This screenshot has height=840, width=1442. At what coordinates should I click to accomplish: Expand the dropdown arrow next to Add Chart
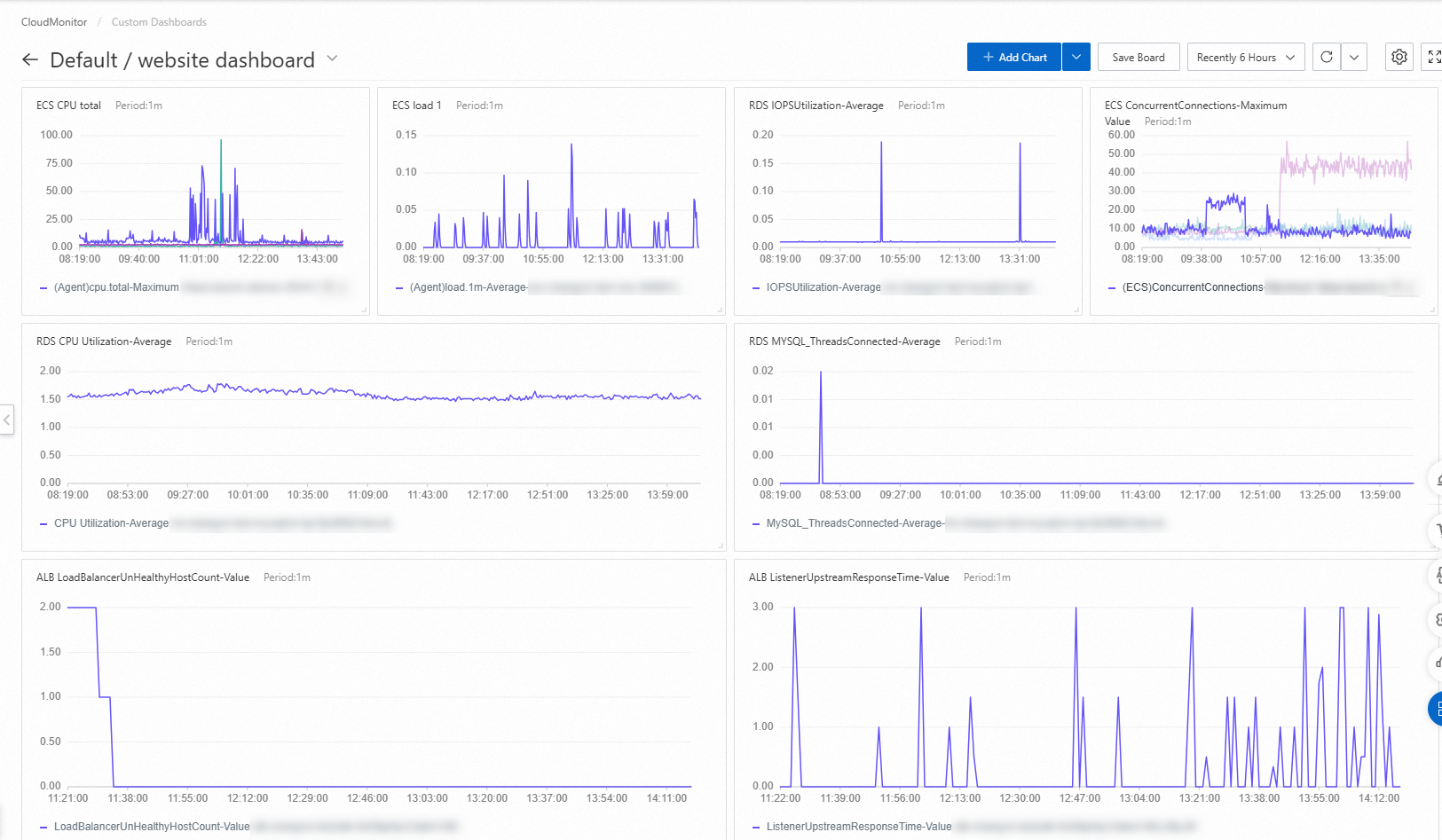[1076, 57]
